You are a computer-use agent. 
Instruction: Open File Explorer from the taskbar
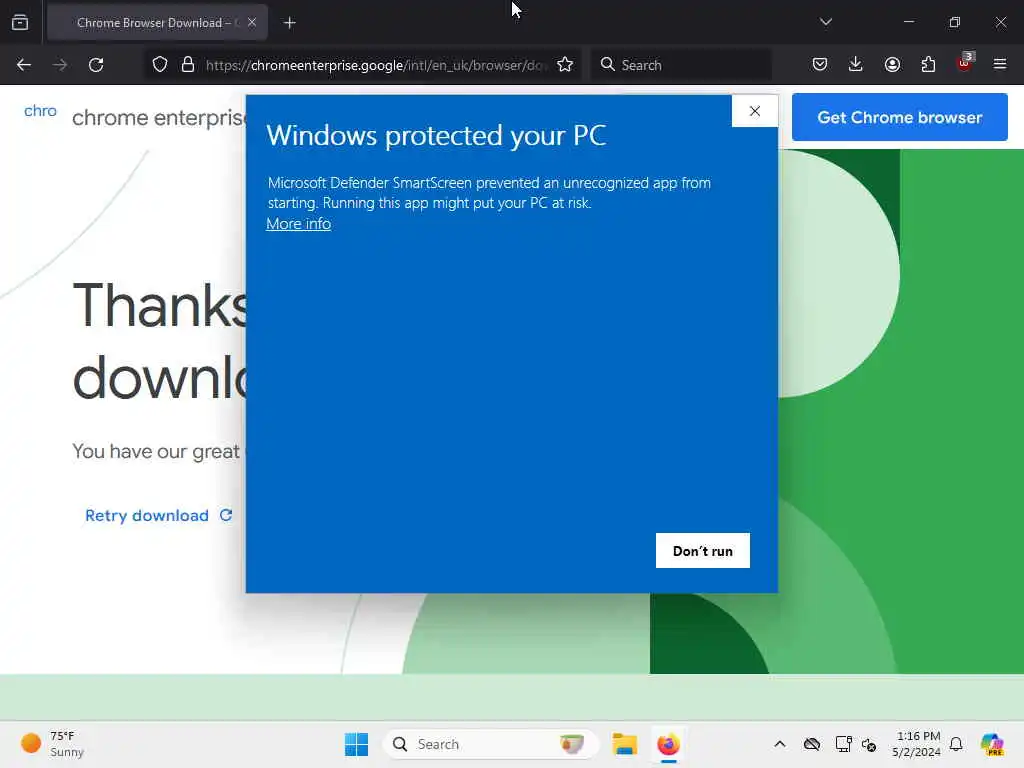pyautogui.click(x=624, y=744)
